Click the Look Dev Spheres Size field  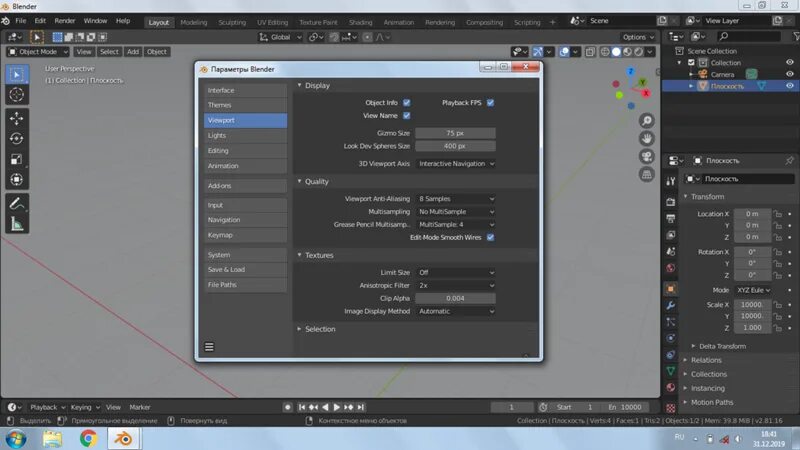pyautogui.click(x=455, y=146)
